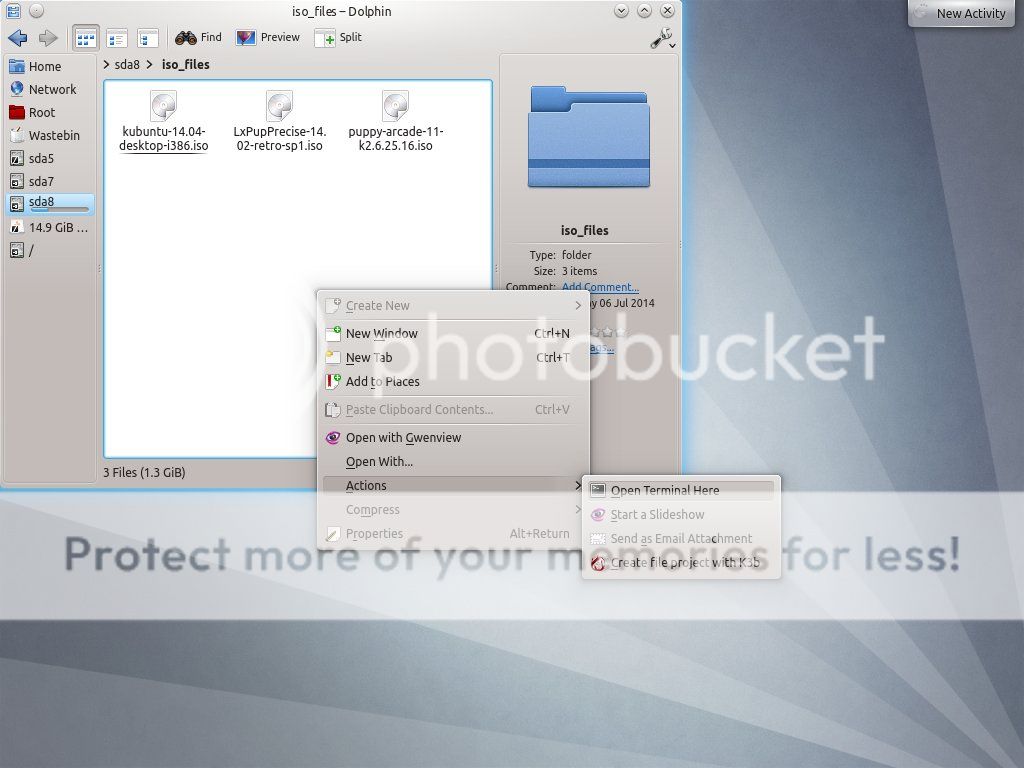Expand the Actions submenu
Image resolution: width=1024 pixels, height=768 pixels.
(x=452, y=486)
